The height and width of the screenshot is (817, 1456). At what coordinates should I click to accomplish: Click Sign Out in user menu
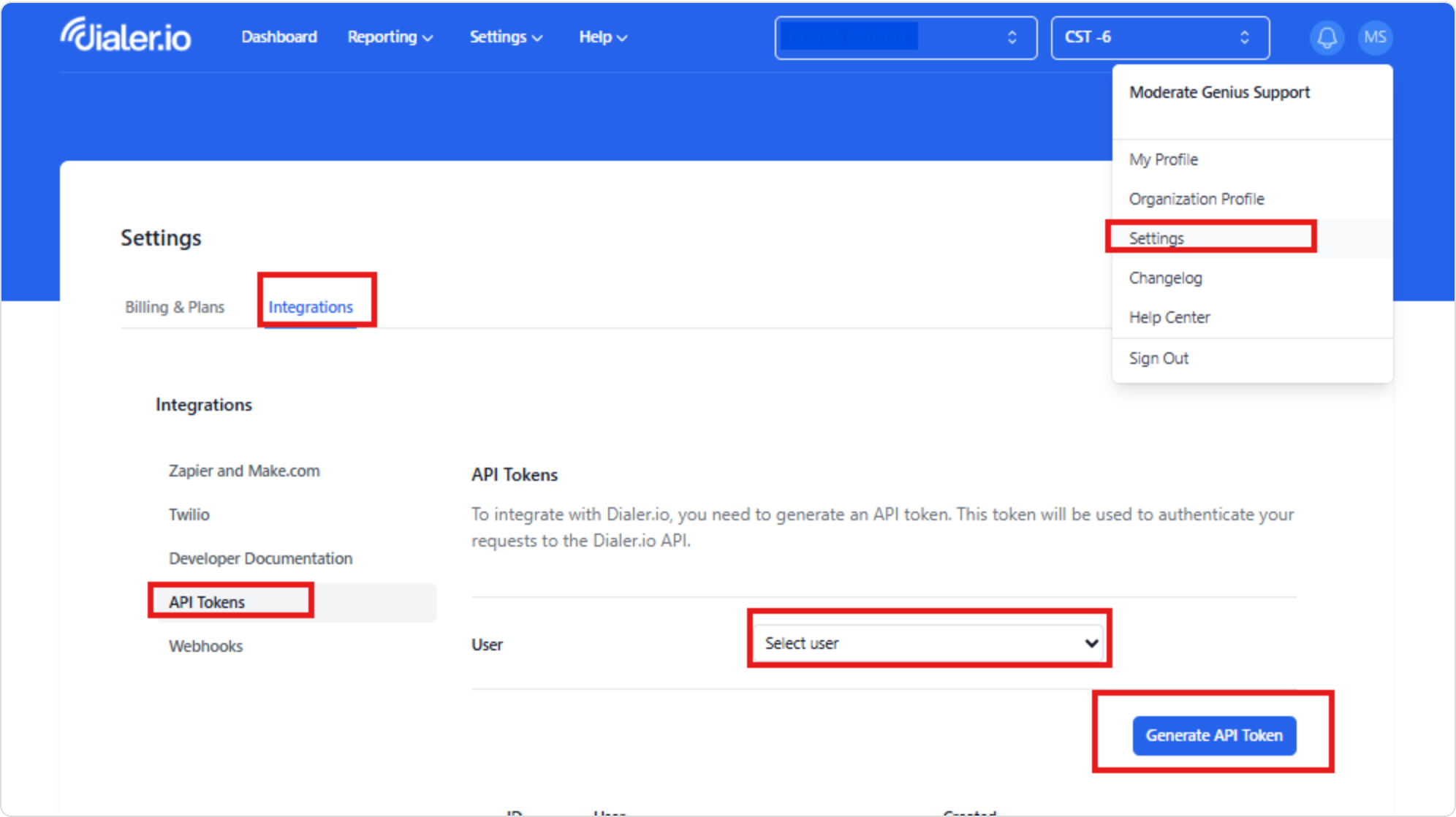point(1159,358)
